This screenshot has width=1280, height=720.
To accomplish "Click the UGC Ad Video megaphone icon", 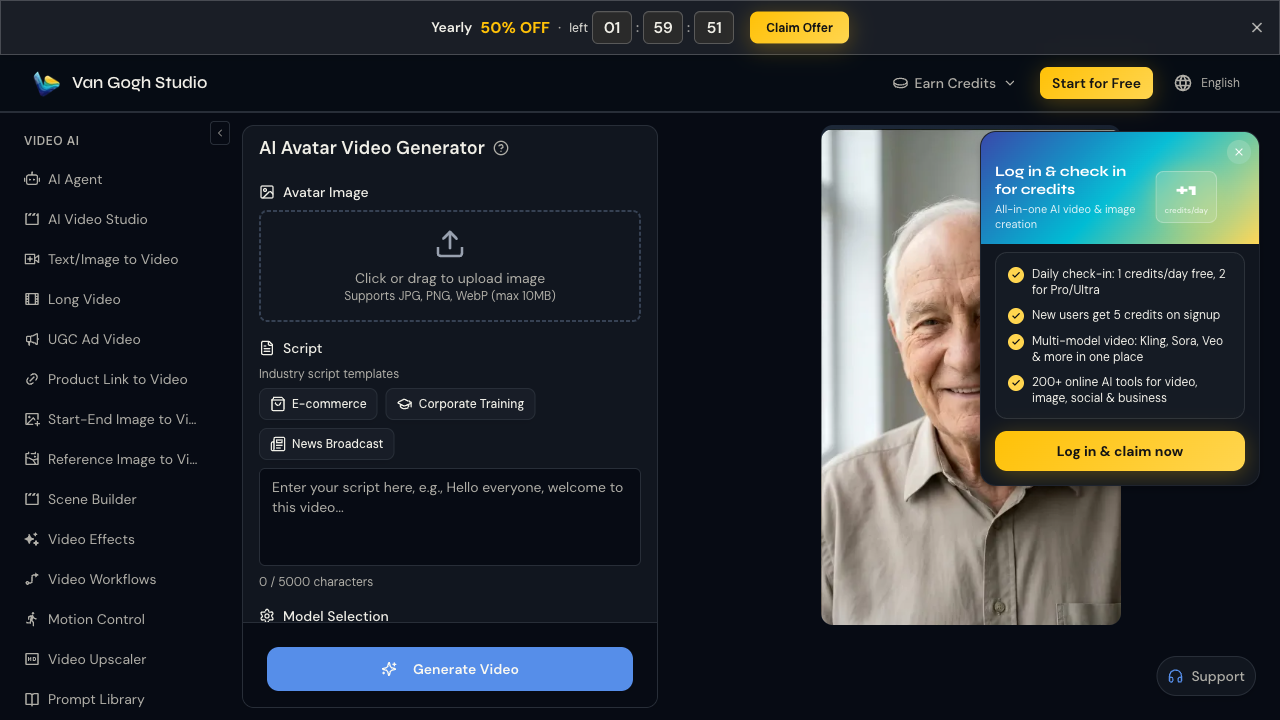I will 32,339.
